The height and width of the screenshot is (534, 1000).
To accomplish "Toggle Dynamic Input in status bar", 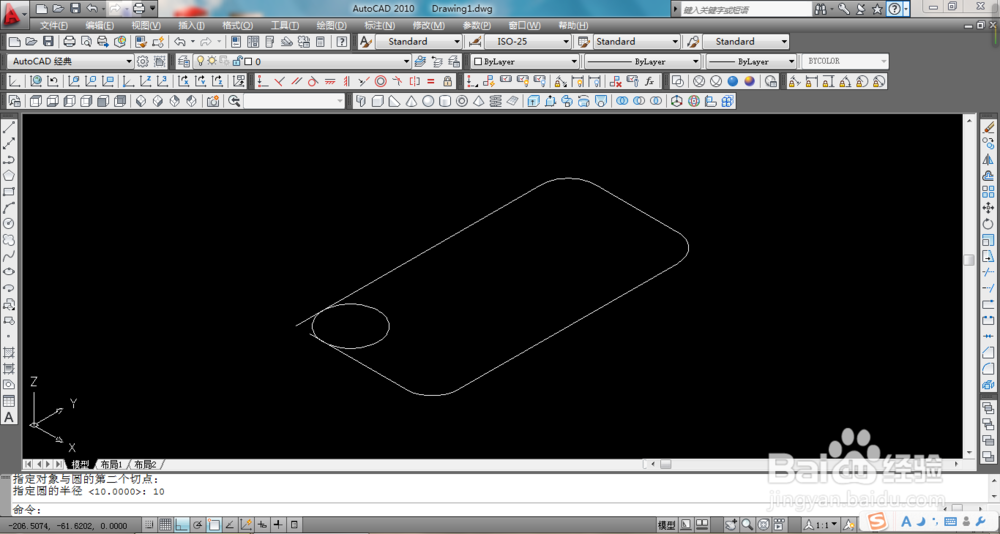I will point(262,524).
